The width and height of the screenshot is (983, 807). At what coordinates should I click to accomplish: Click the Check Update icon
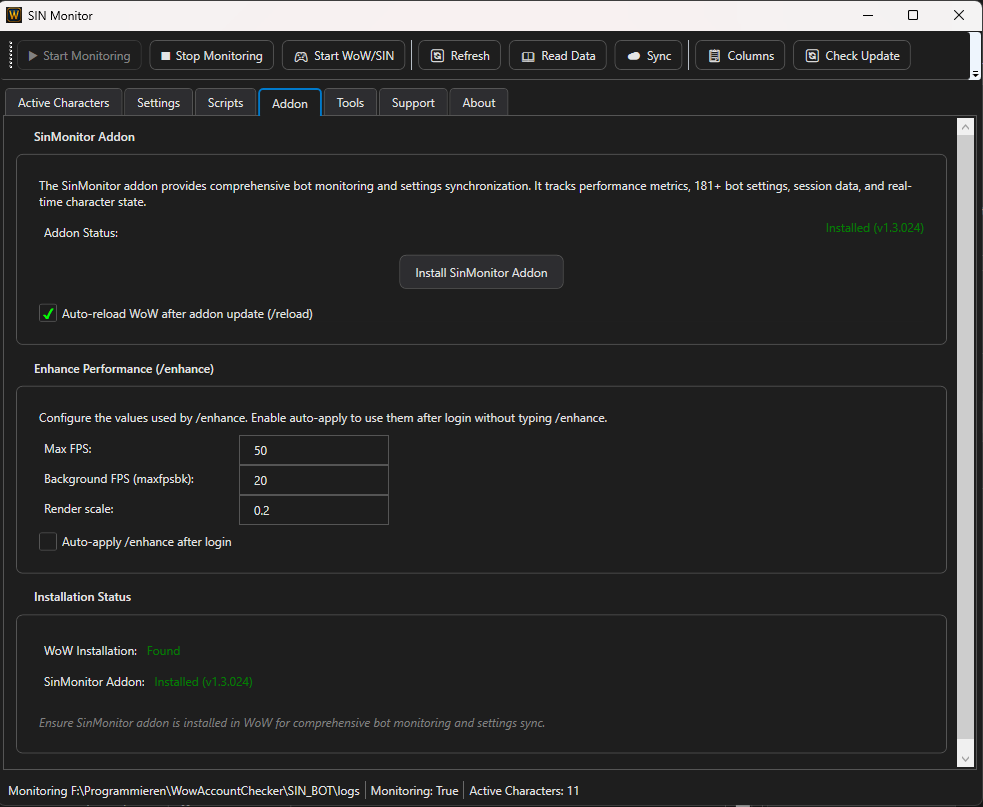click(810, 55)
